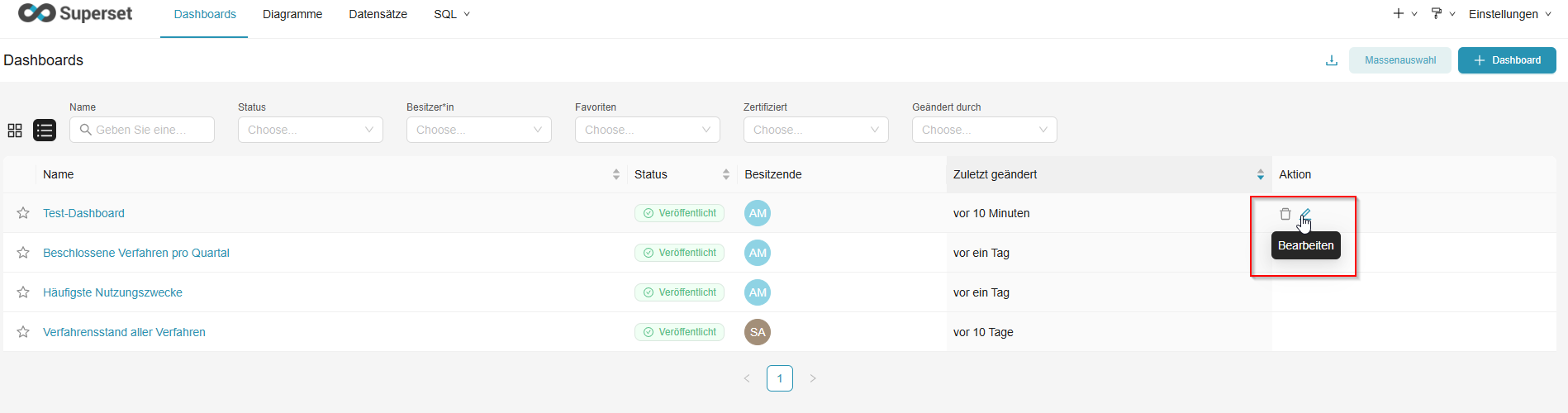Expand the Besitzer*in filter dropdown
The width and height of the screenshot is (1568, 413).
(478, 130)
